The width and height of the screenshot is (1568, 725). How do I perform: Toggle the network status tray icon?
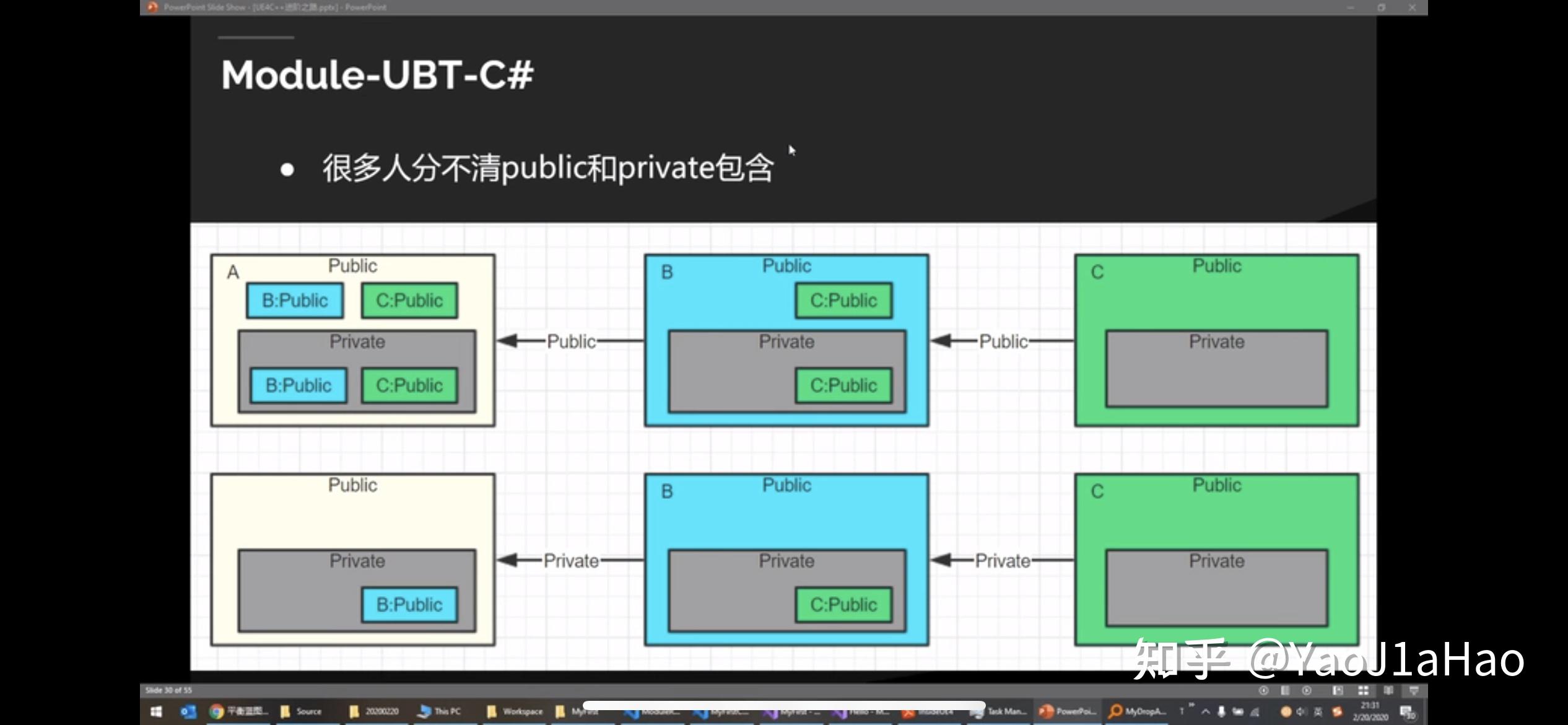click(1255, 711)
